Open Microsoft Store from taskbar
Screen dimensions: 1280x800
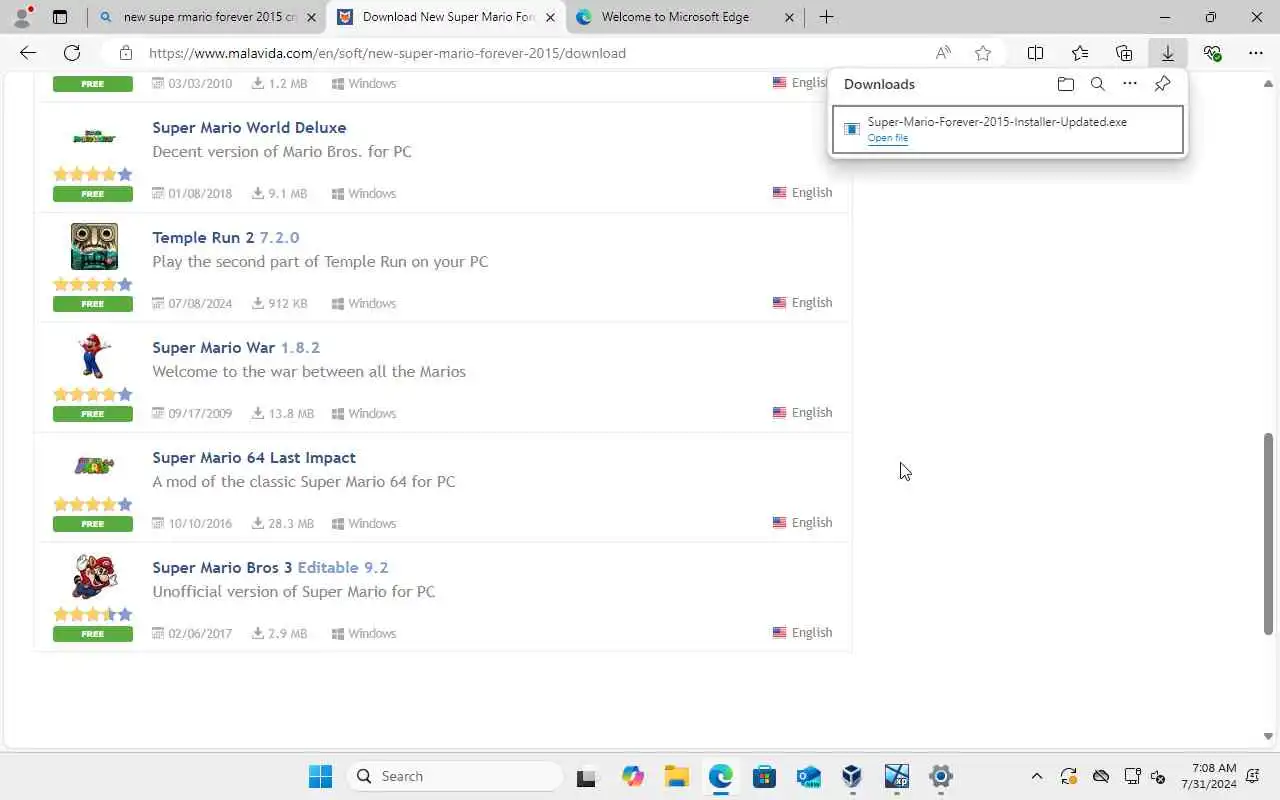tap(765, 776)
